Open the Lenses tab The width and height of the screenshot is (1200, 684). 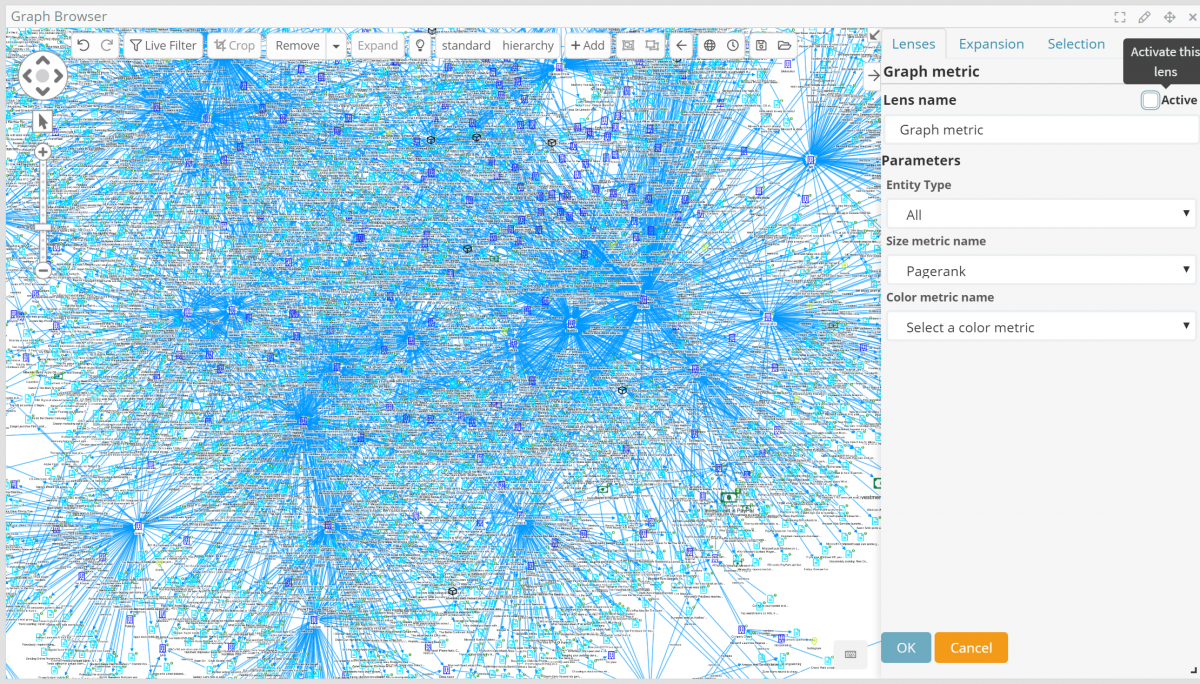(x=914, y=44)
